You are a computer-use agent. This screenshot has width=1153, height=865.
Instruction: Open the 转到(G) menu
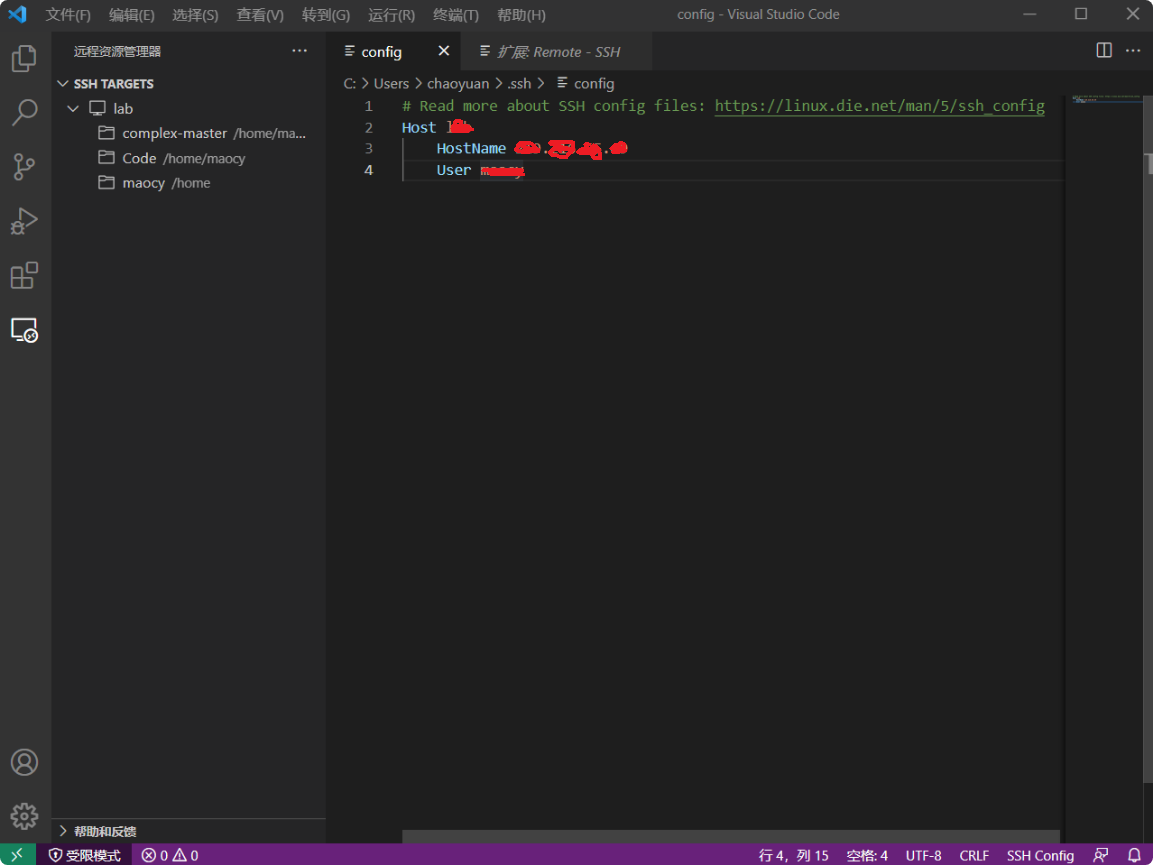[x=326, y=15]
